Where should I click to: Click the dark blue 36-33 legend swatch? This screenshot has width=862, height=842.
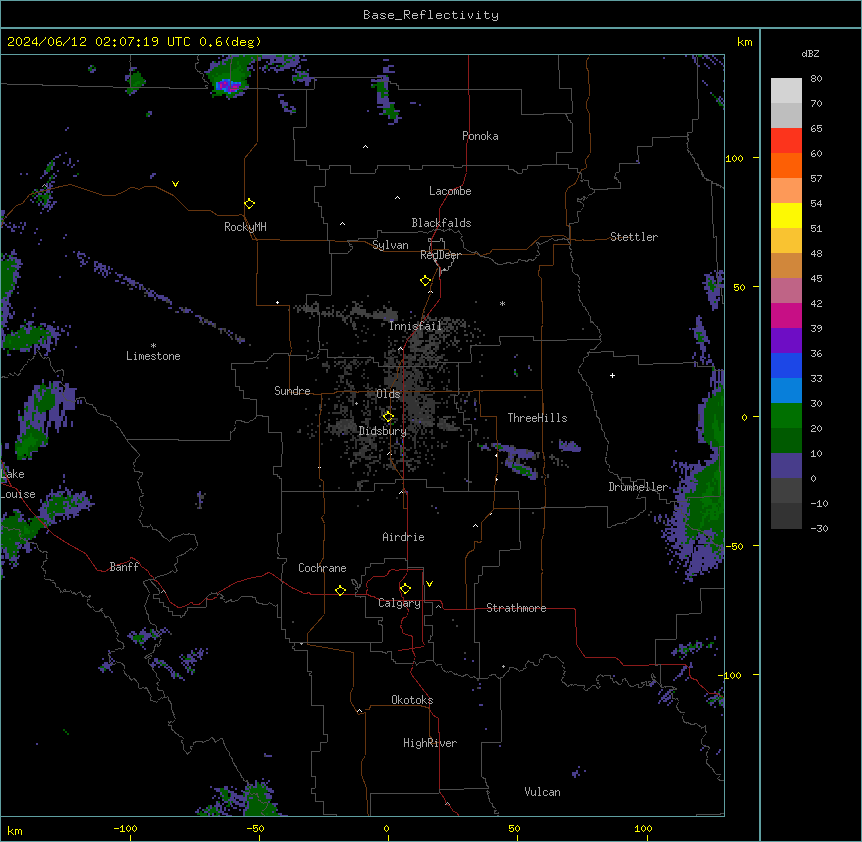pyautogui.click(x=786, y=365)
